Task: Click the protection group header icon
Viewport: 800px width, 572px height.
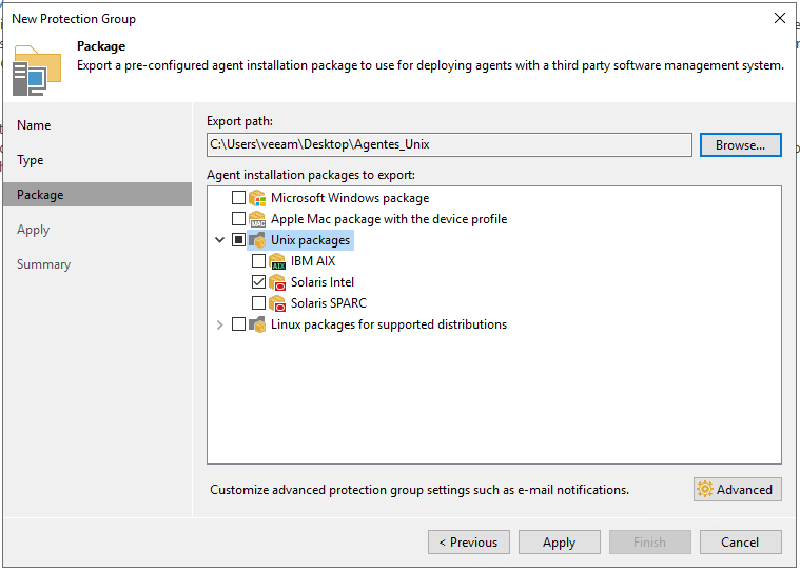Action: coord(37,70)
